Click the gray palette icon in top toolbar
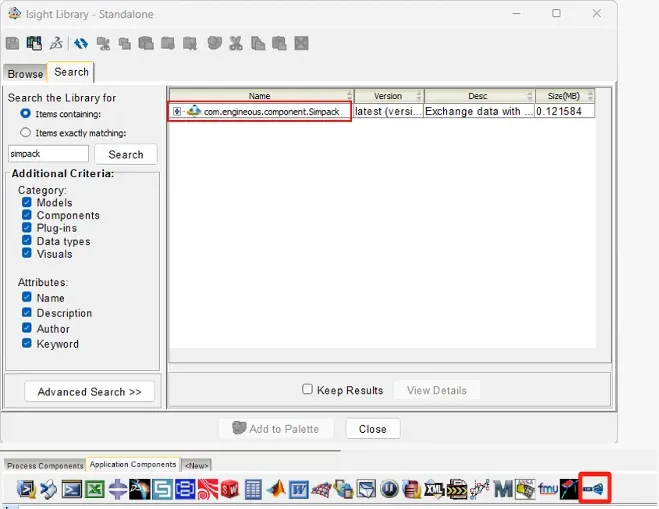Viewport: 659px width, 509px height. (x=214, y=43)
